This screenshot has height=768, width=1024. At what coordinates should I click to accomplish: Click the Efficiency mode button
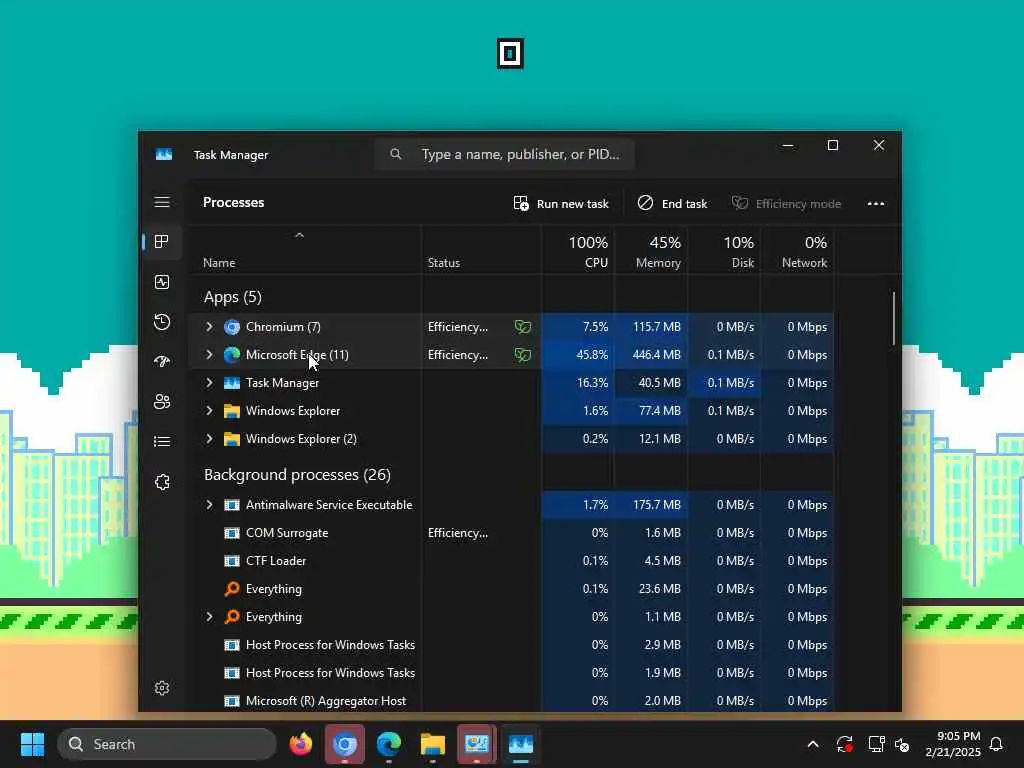[x=786, y=204]
